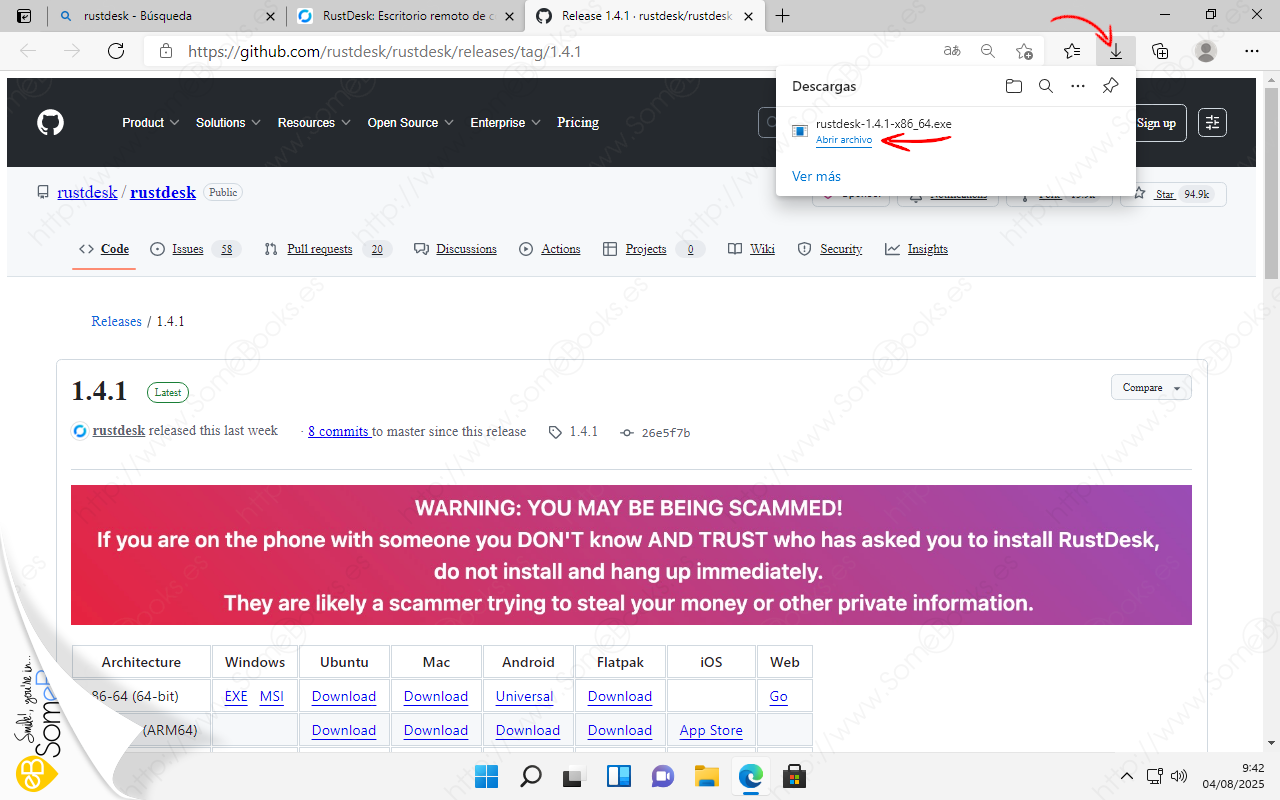Search downloads with the magnifier icon
1280x800 pixels.
pyautogui.click(x=1046, y=86)
